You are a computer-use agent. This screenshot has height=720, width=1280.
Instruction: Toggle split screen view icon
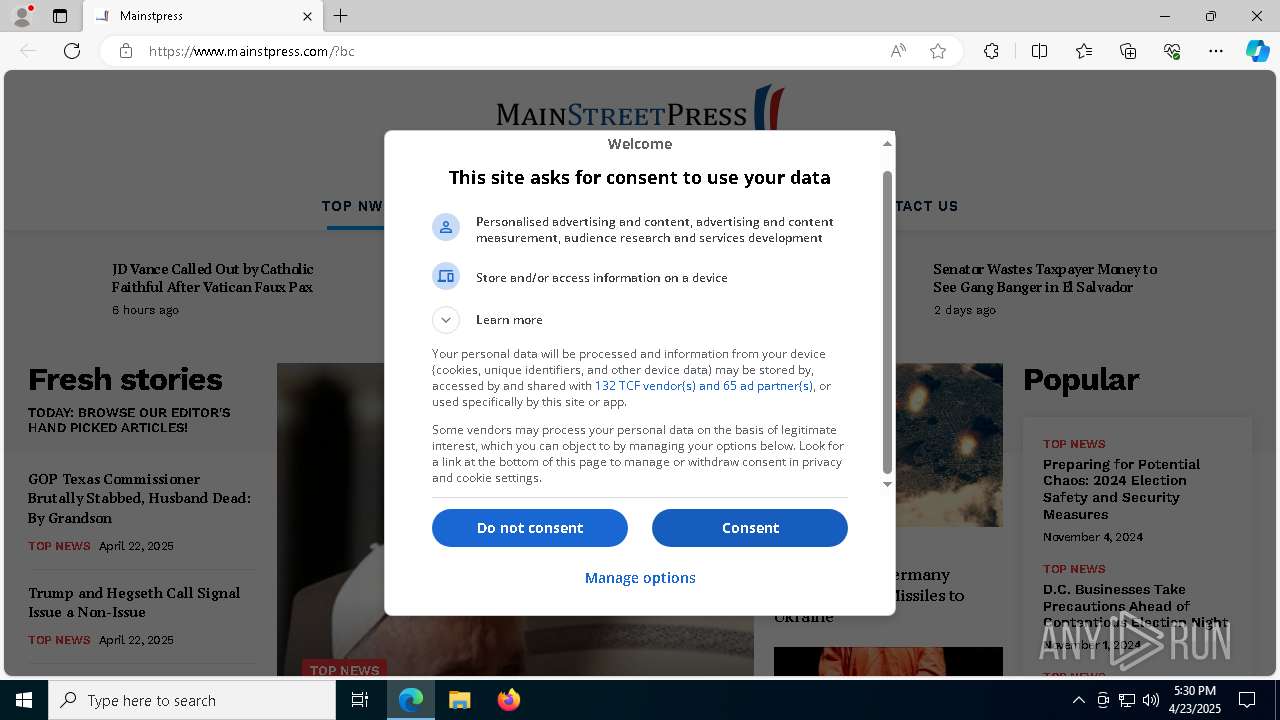[1039, 51]
